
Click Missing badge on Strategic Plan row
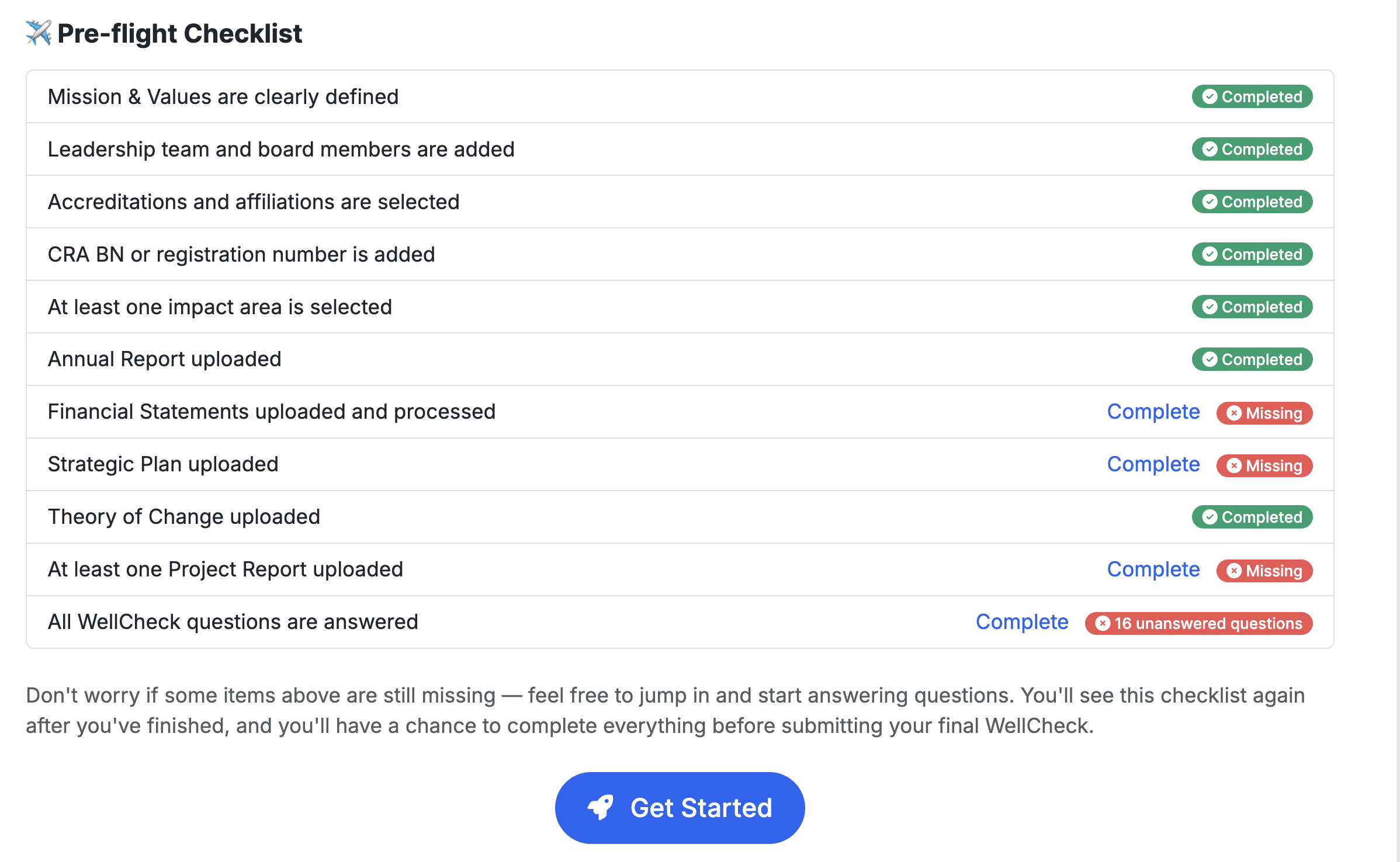[x=1264, y=465]
